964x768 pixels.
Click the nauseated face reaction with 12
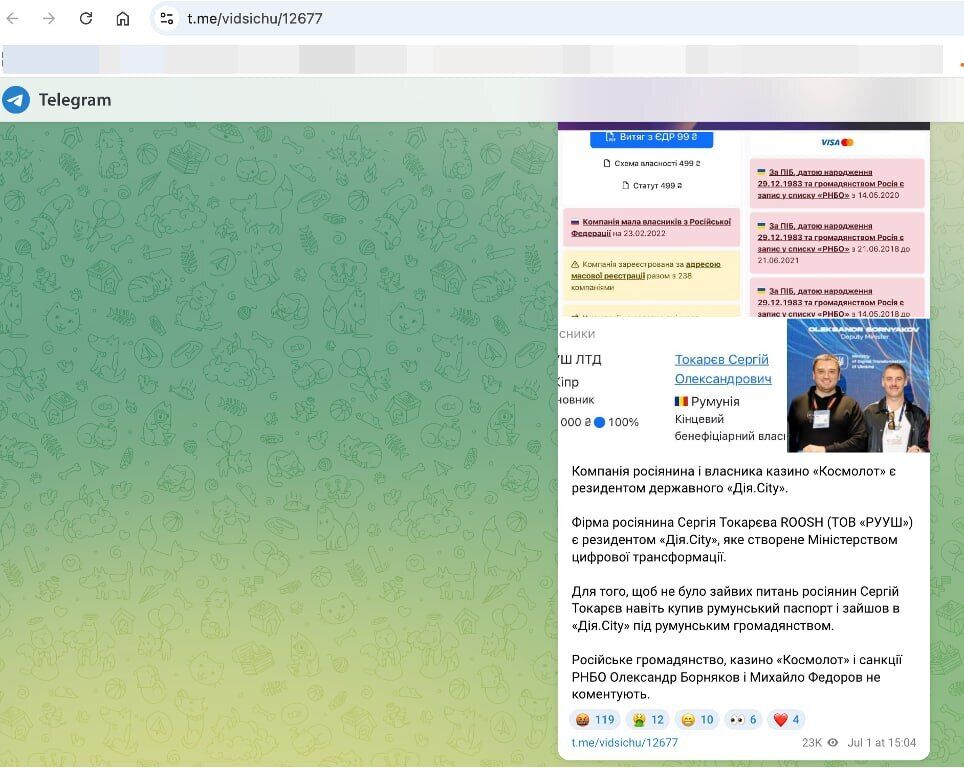tap(648, 719)
